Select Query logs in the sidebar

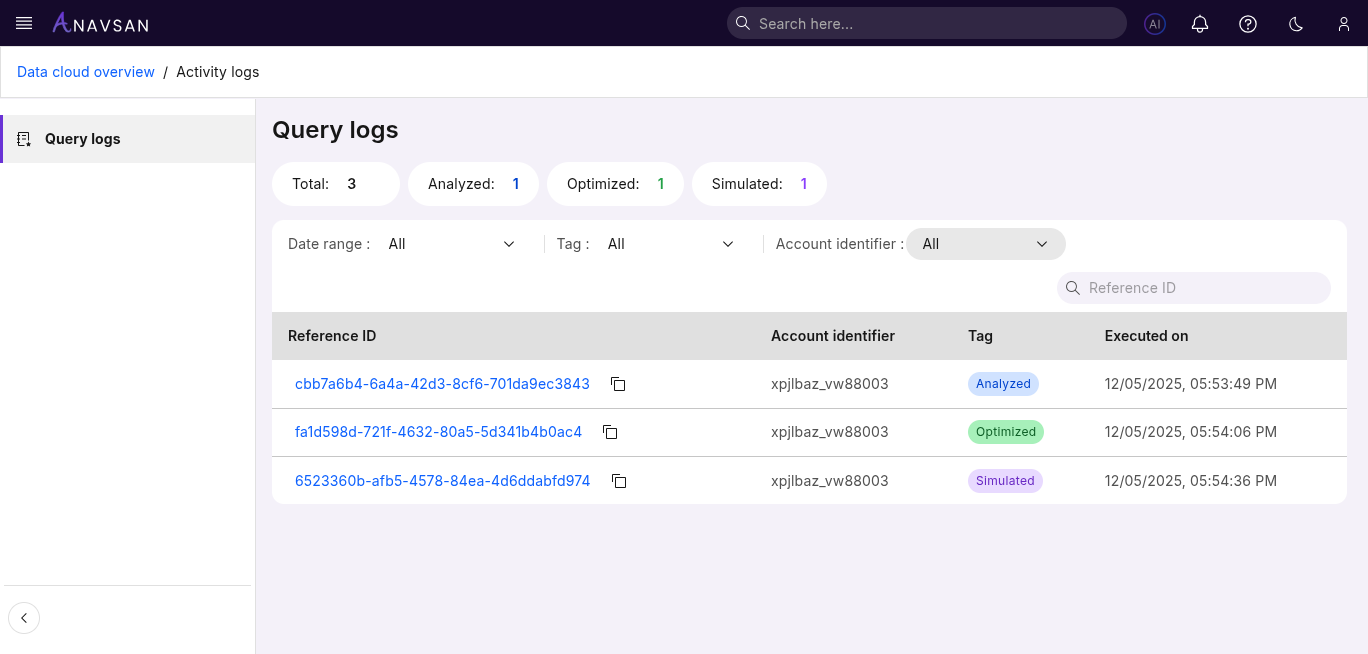[82, 138]
